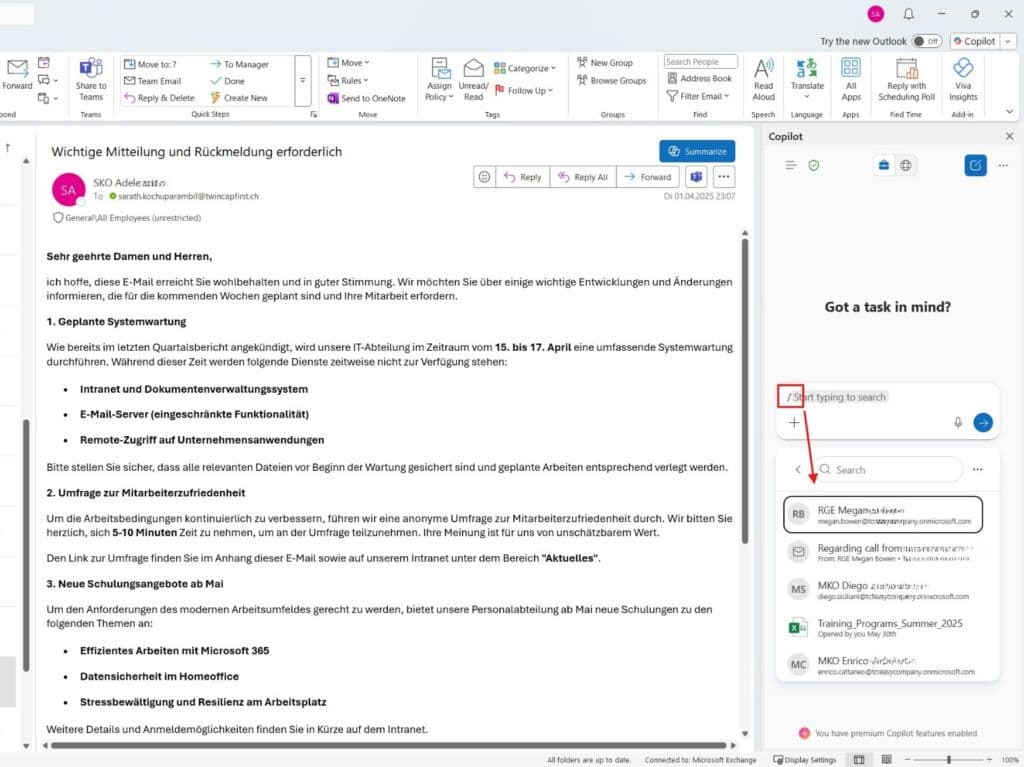This screenshot has width=1024, height=767.
Task: Open the Assign Policy dropdown
Action: click(x=440, y=80)
